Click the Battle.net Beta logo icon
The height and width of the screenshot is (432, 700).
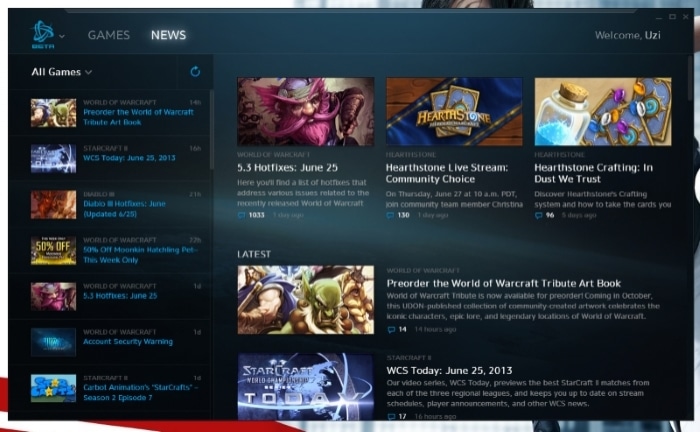(43, 34)
